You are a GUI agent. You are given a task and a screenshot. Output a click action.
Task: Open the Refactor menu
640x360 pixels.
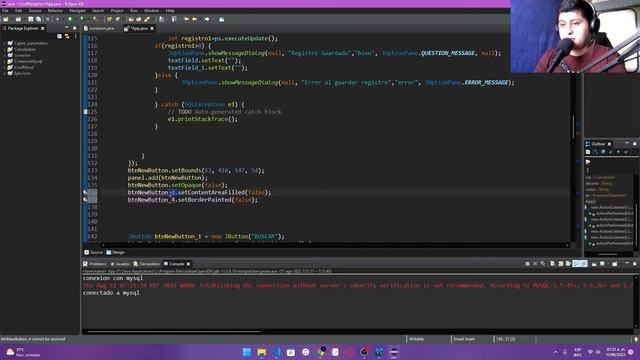click(55, 11)
